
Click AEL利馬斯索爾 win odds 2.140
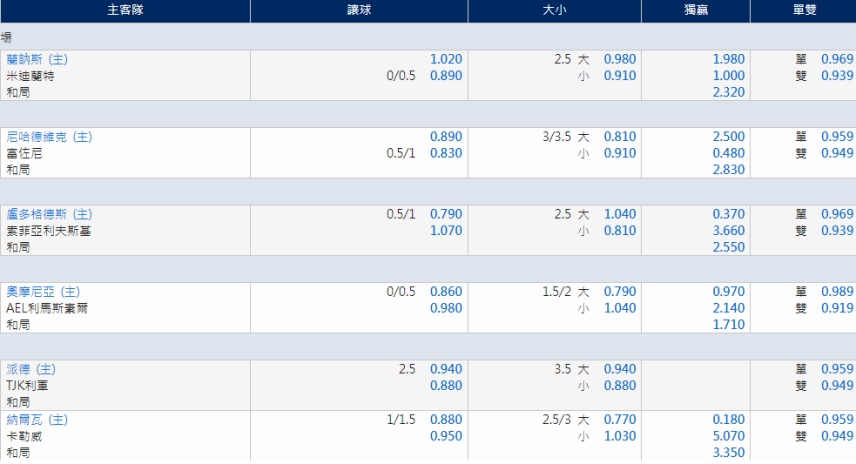(729, 308)
